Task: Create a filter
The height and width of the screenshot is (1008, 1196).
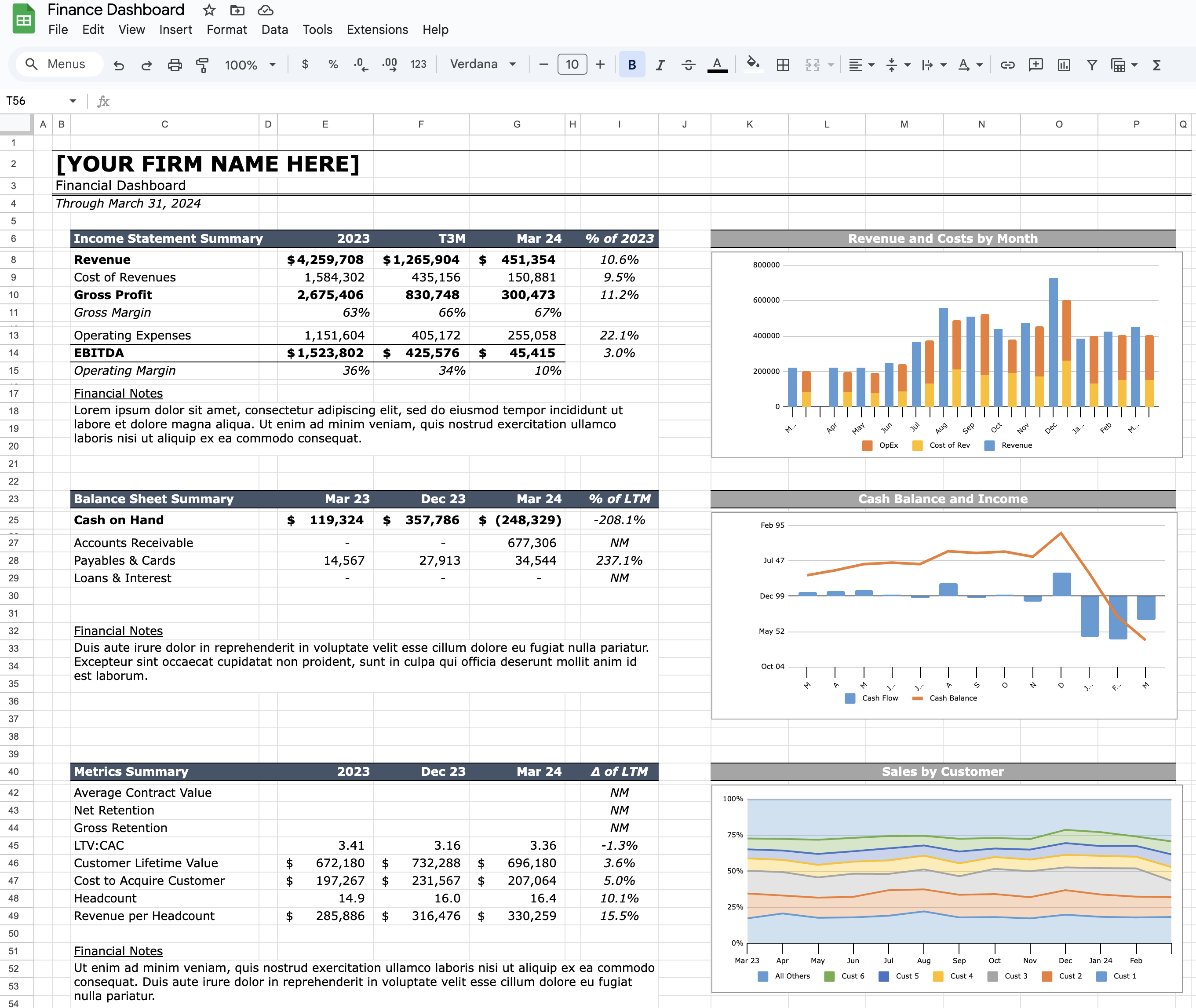Action: pos(1091,65)
